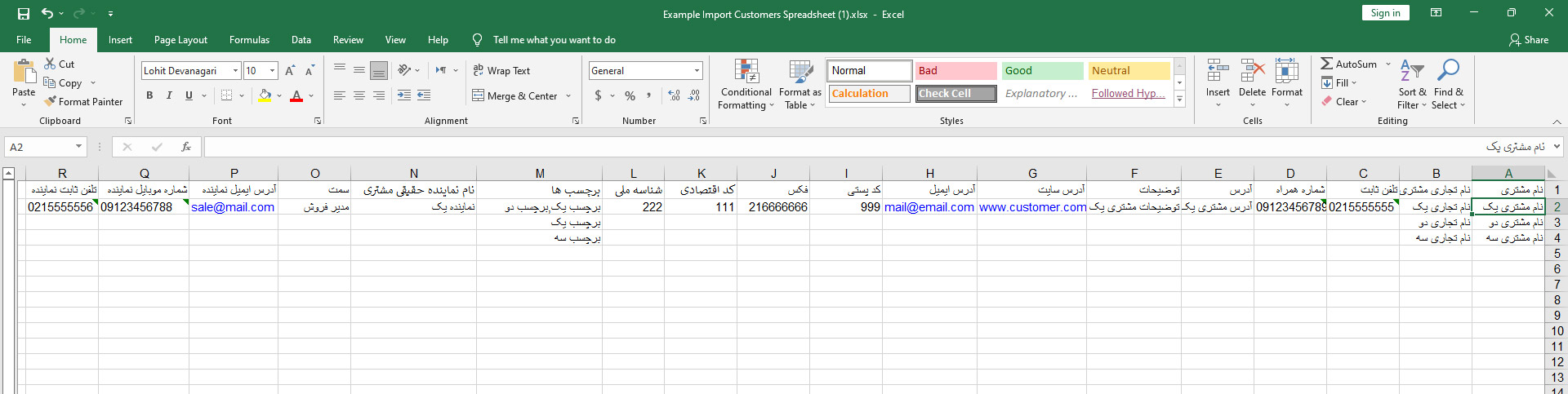This screenshot has height=394, width=1568.
Task: Click the Paste clipboard icon
Action: click(24, 72)
